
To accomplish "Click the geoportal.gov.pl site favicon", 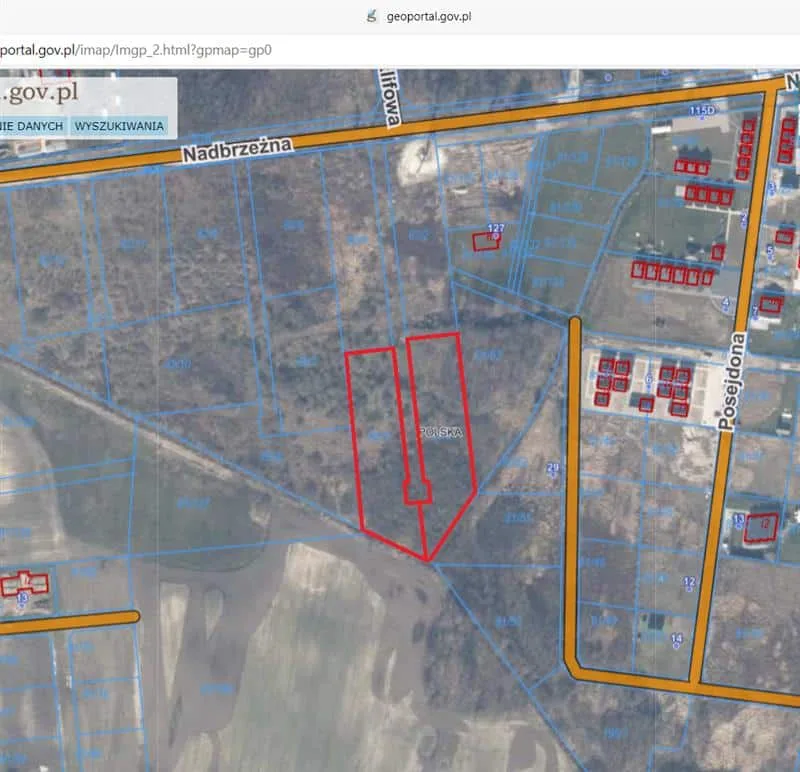I will (x=372, y=17).
